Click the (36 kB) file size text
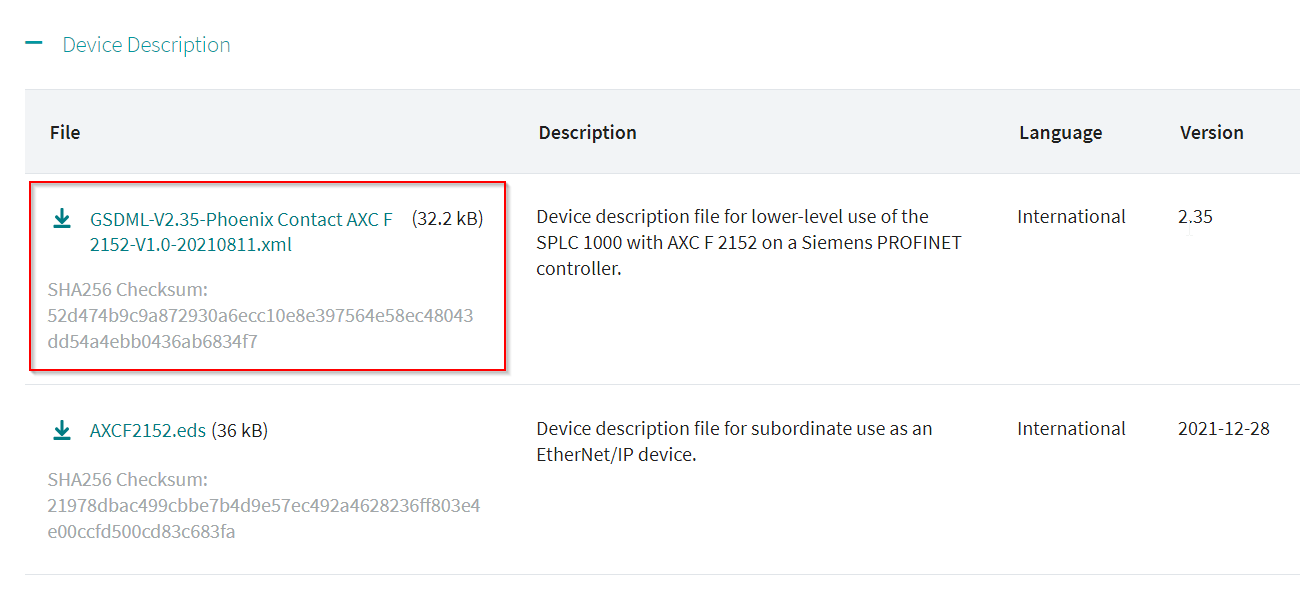 (x=239, y=431)
